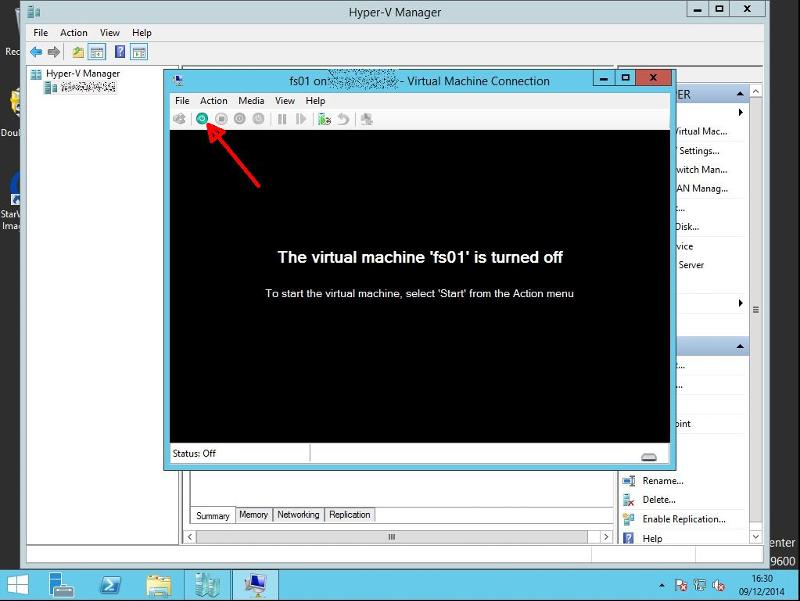Switch to the Memory tab

pos(253,514)
